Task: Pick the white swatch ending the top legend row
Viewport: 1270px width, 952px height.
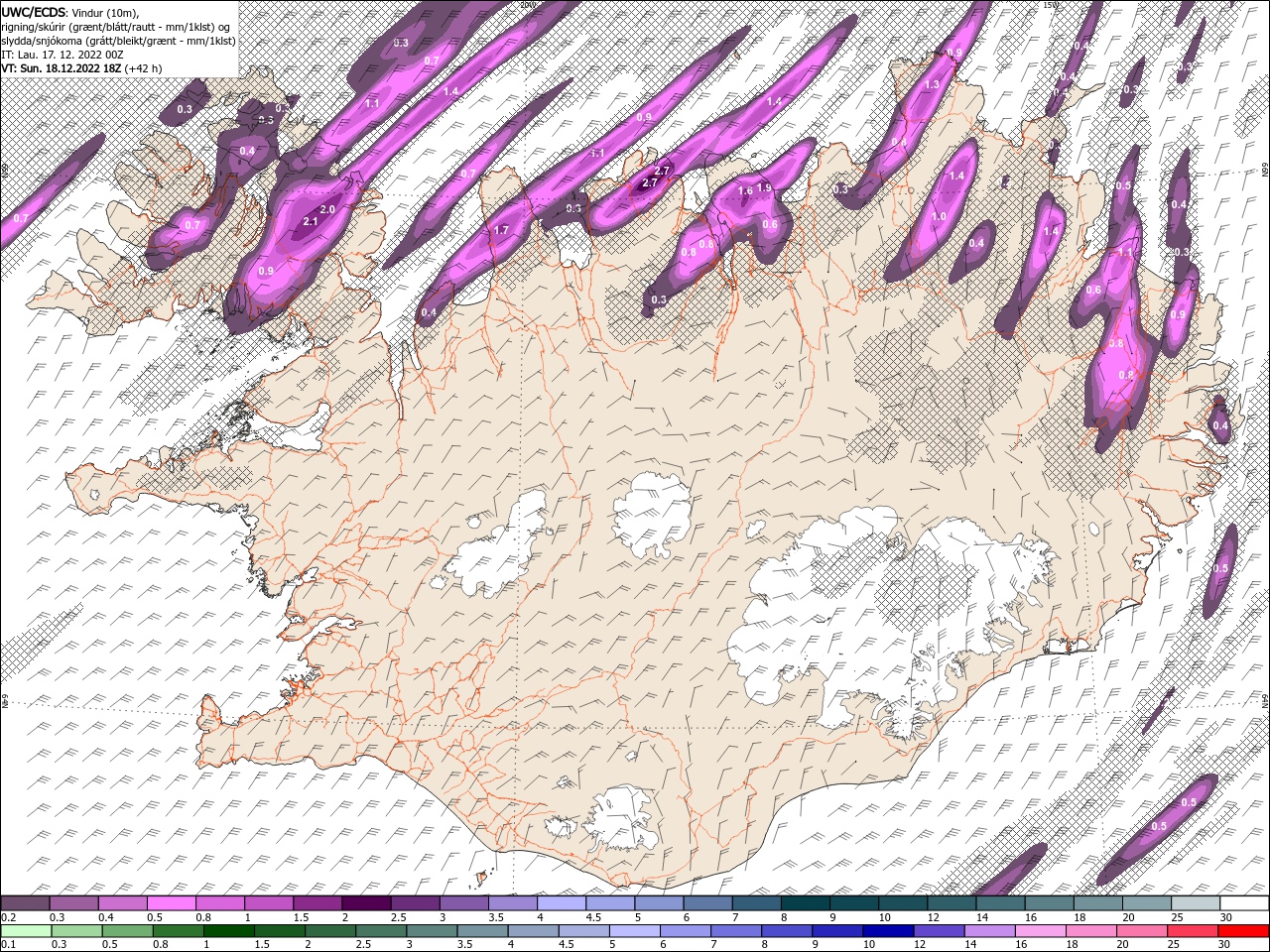Action: pyautogui.click(x=1244, y=903)
